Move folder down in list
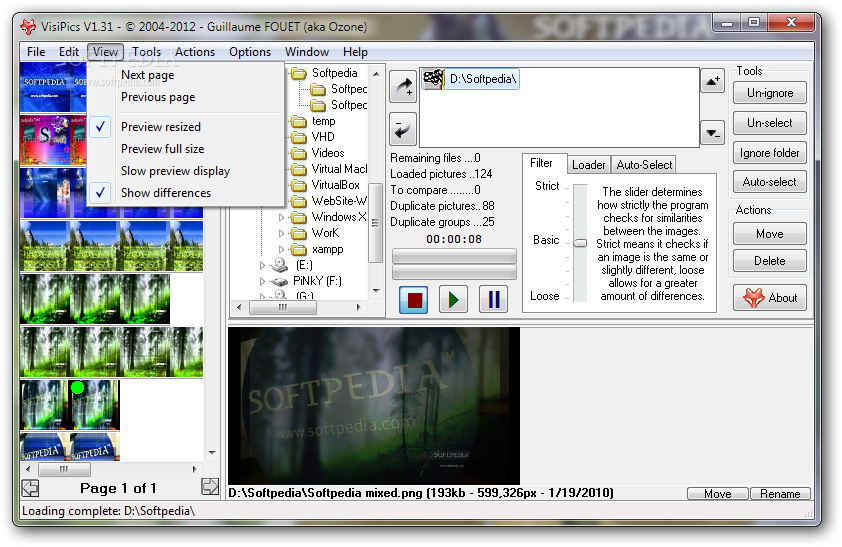The width and height of the screenshot is (842, 547). point(713,133)
